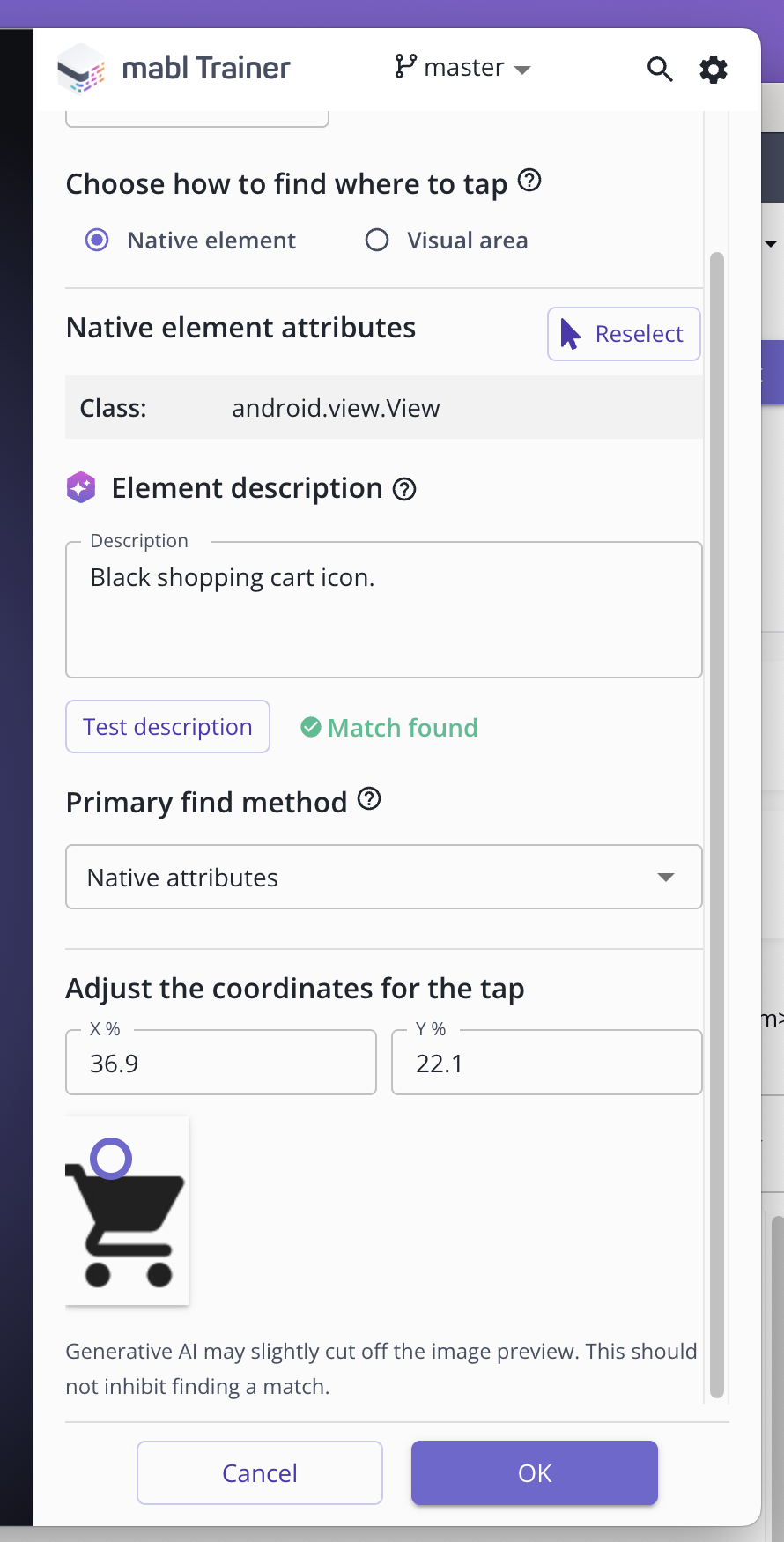Select the Visual area radio button
The width and height of the screenshot is (784, 1542).
coord(376,240)
